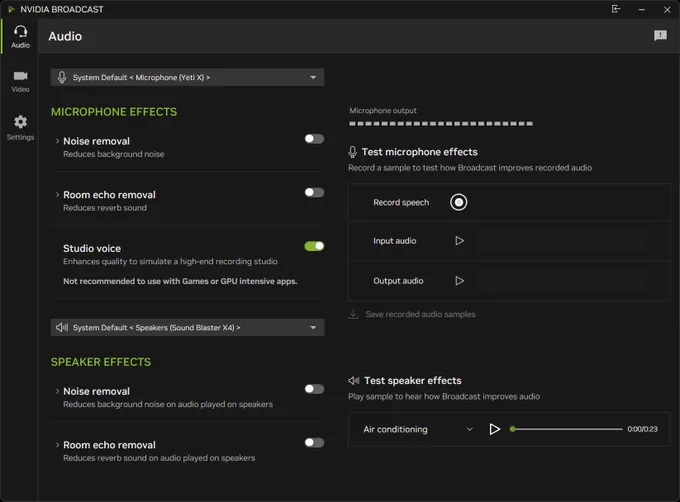Image resolution: width=680 pixels, height=502 pixels.
Task: Click the Input audio waveform track
Action: click(563, 241)
